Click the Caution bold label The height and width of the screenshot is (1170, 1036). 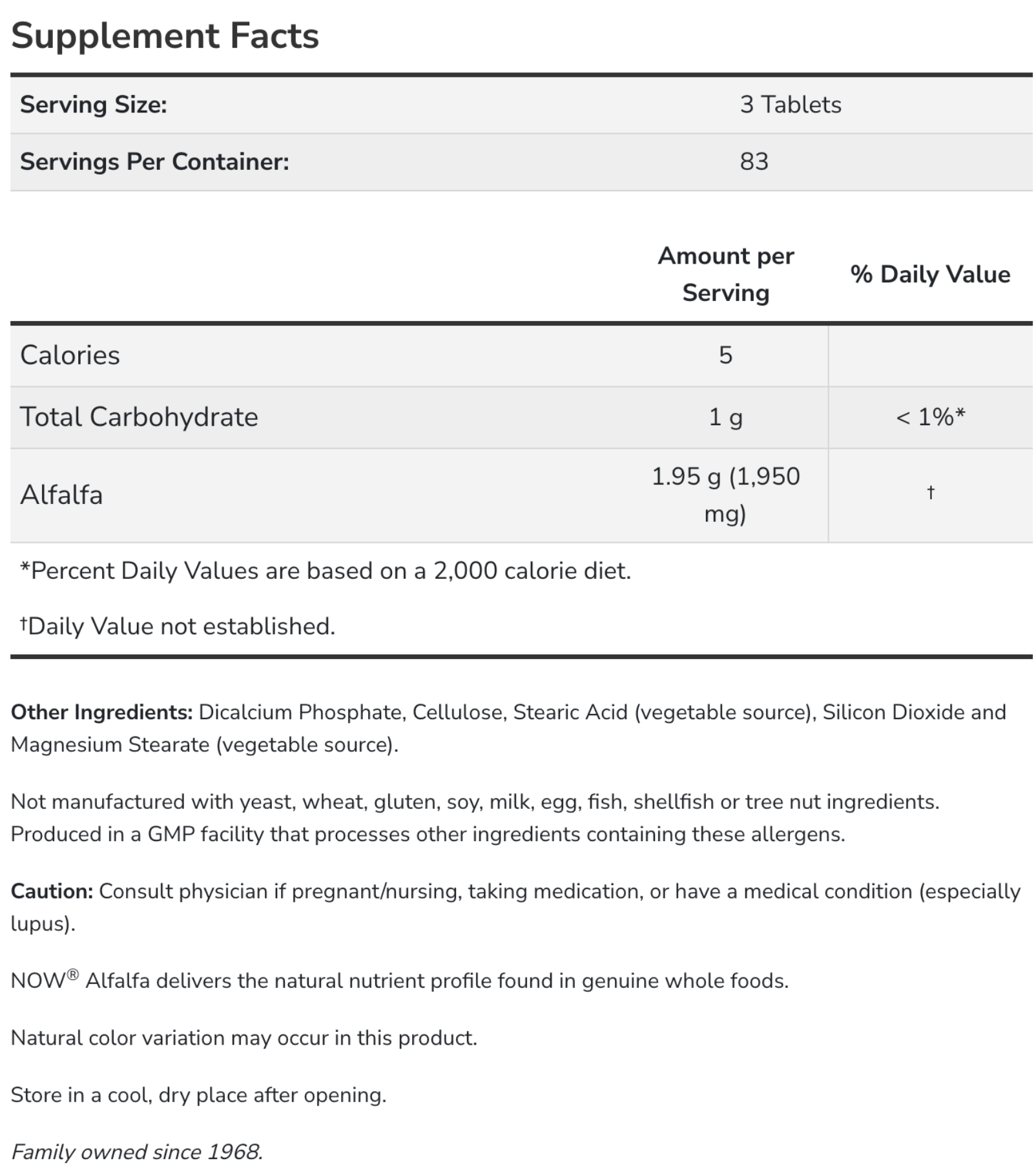coord(52,892)
